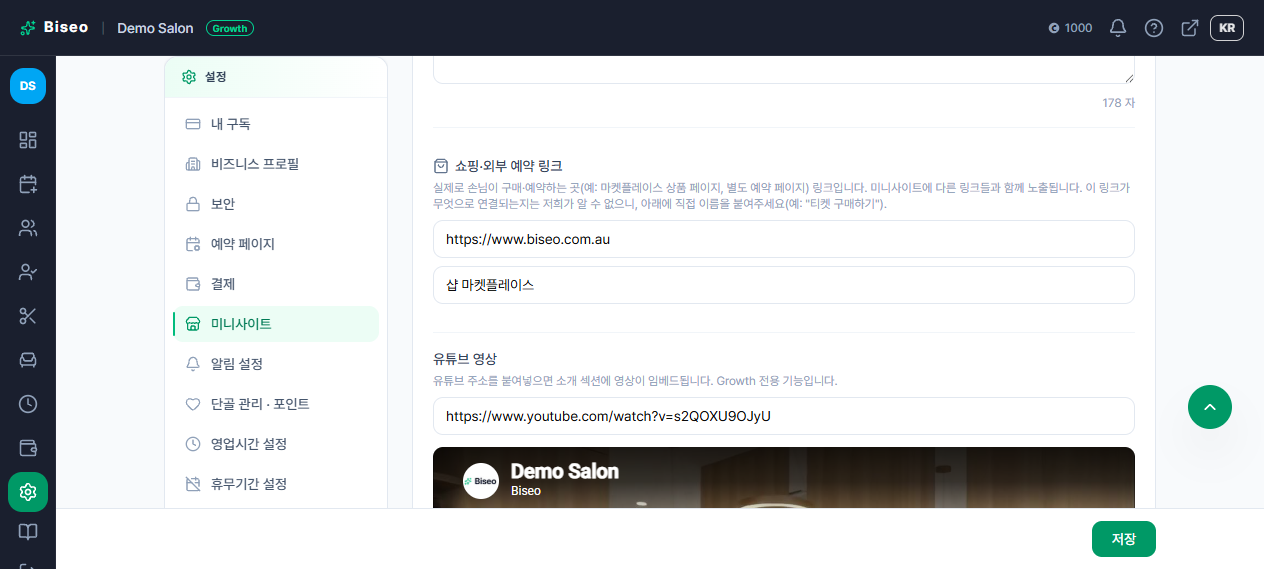Select 미니사이트 settings menu item

click(276, 324)
